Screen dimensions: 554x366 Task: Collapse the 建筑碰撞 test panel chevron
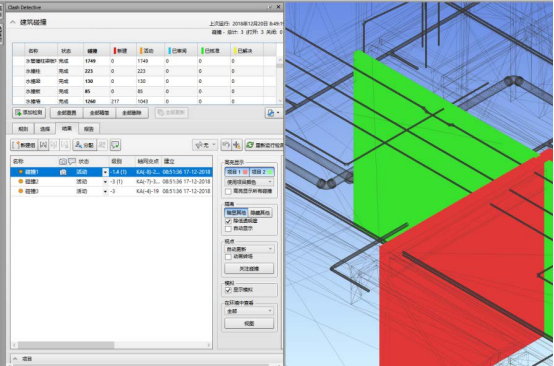pyautogui.click(x=13, y=22)
